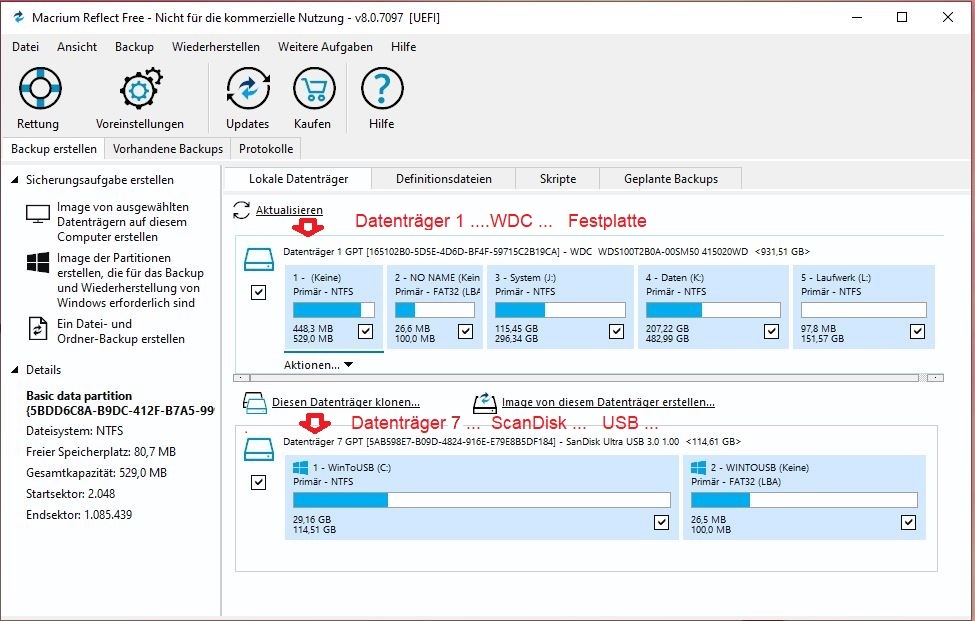Uncheck the System (J:) partition checkbox
Screen dimensions: 975x621
tap(616, 331)
